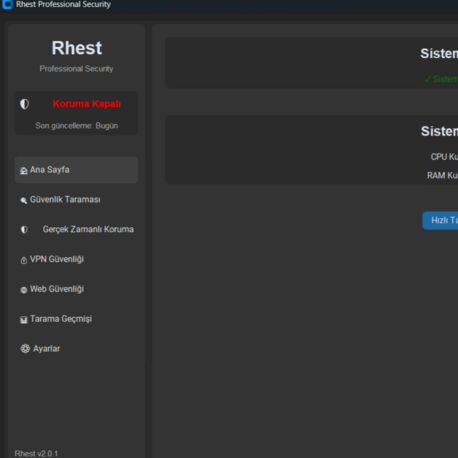Click the magnifier icon beside Güvenlik Taraması
Viewport: 458px width, 458px height.
(x=24, y=200)
